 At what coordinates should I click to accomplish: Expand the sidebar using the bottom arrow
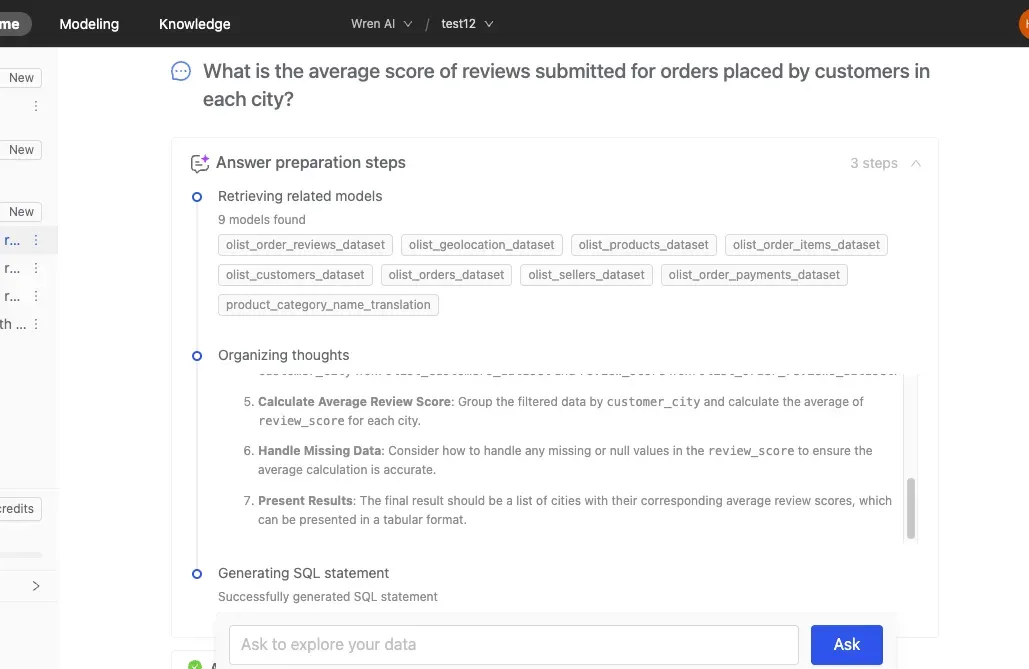pyautogui.click(x=36, y=586)
